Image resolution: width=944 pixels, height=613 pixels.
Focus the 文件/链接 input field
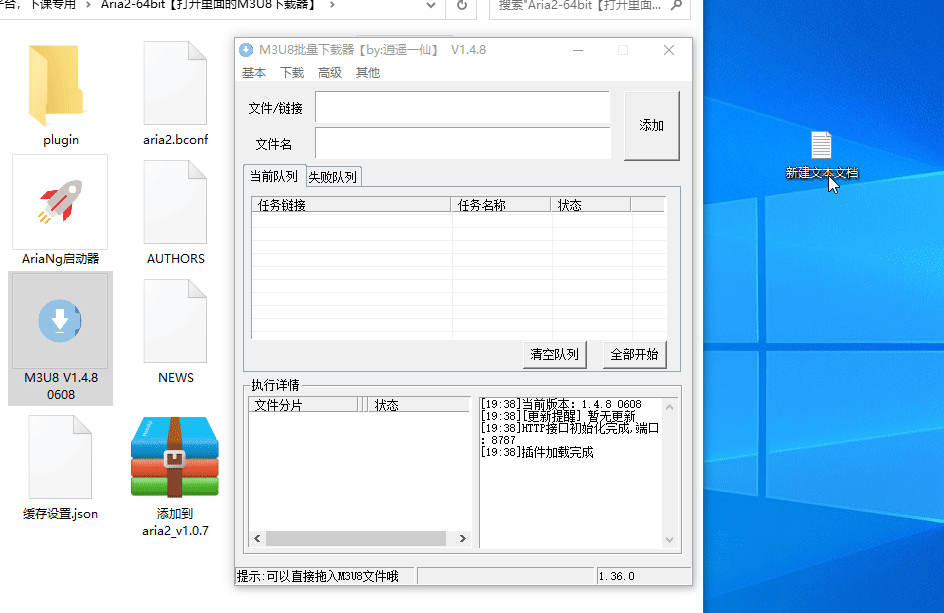coord(462,108)
